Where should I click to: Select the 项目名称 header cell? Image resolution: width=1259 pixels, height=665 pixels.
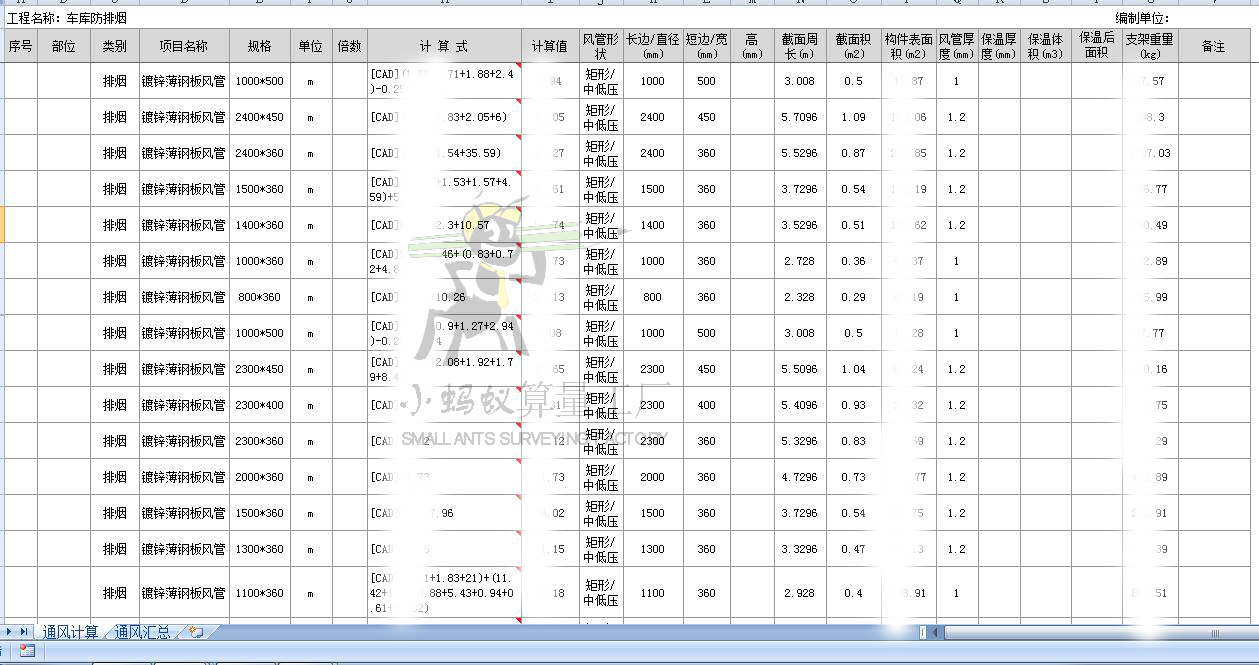tap(183, 46)
